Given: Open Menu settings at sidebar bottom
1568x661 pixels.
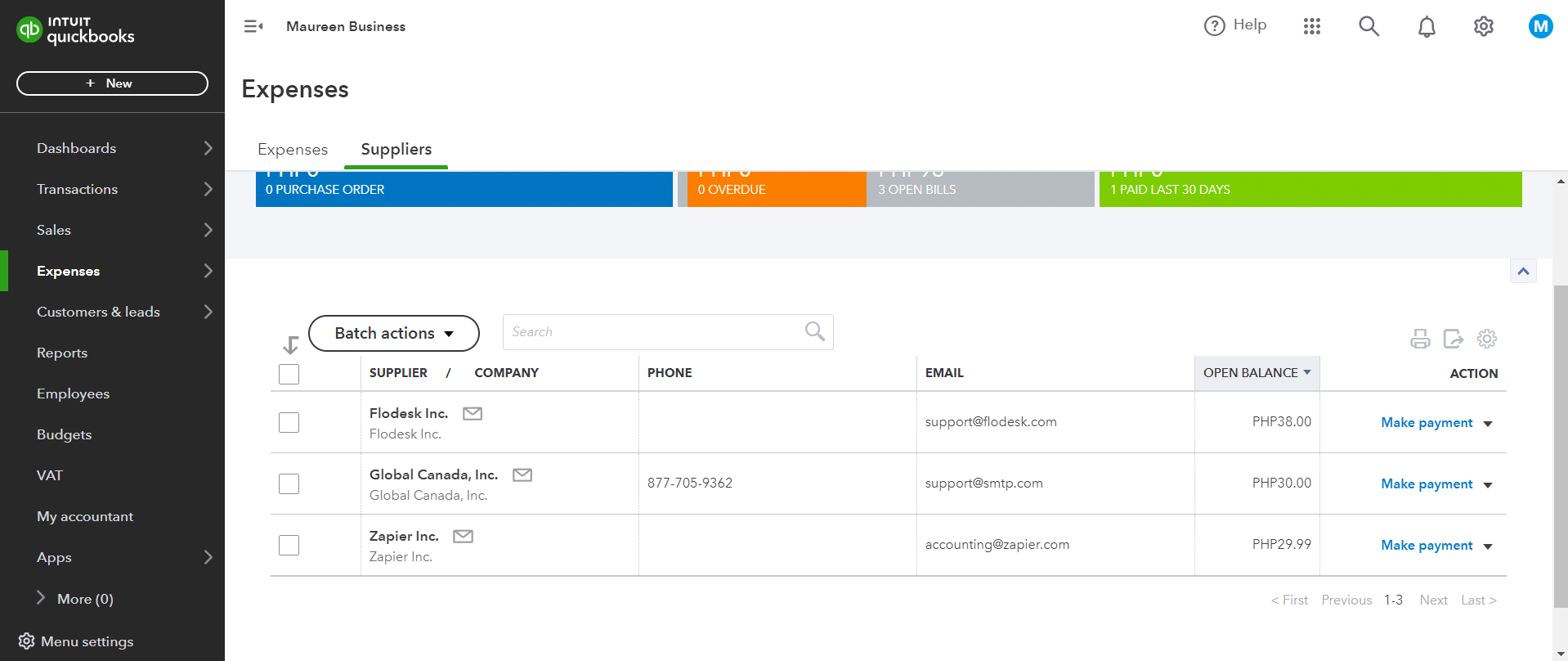Looking at the screenshot, I should coord(76,641).
